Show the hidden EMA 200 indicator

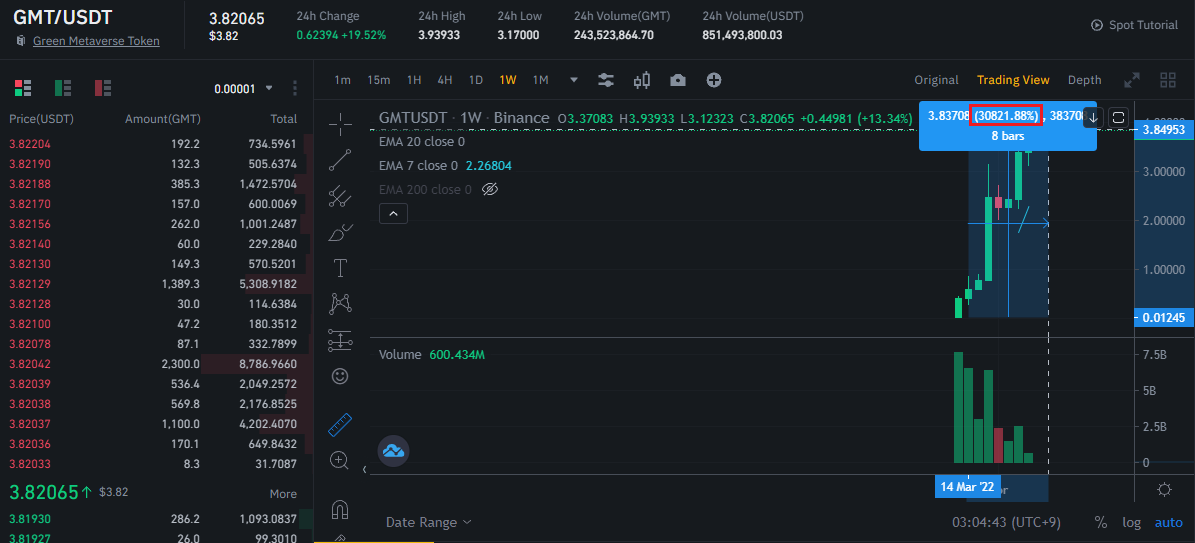coord(490,189)
